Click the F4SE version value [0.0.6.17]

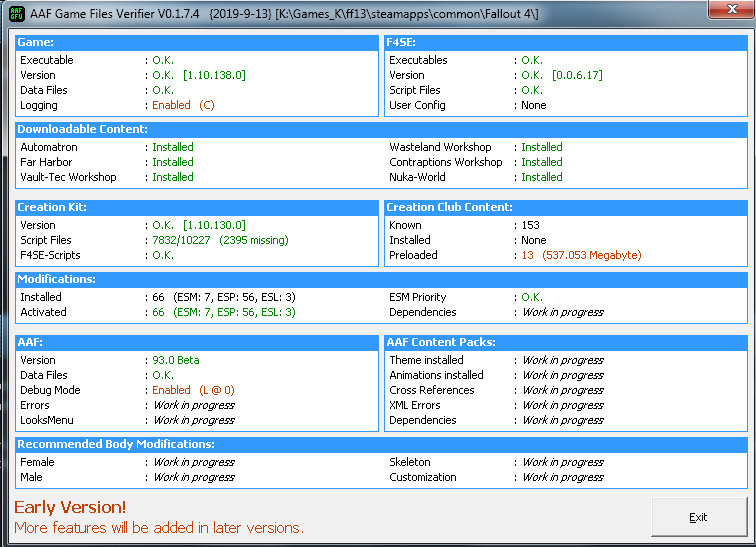pyautogui.click(x=577, y=75)
